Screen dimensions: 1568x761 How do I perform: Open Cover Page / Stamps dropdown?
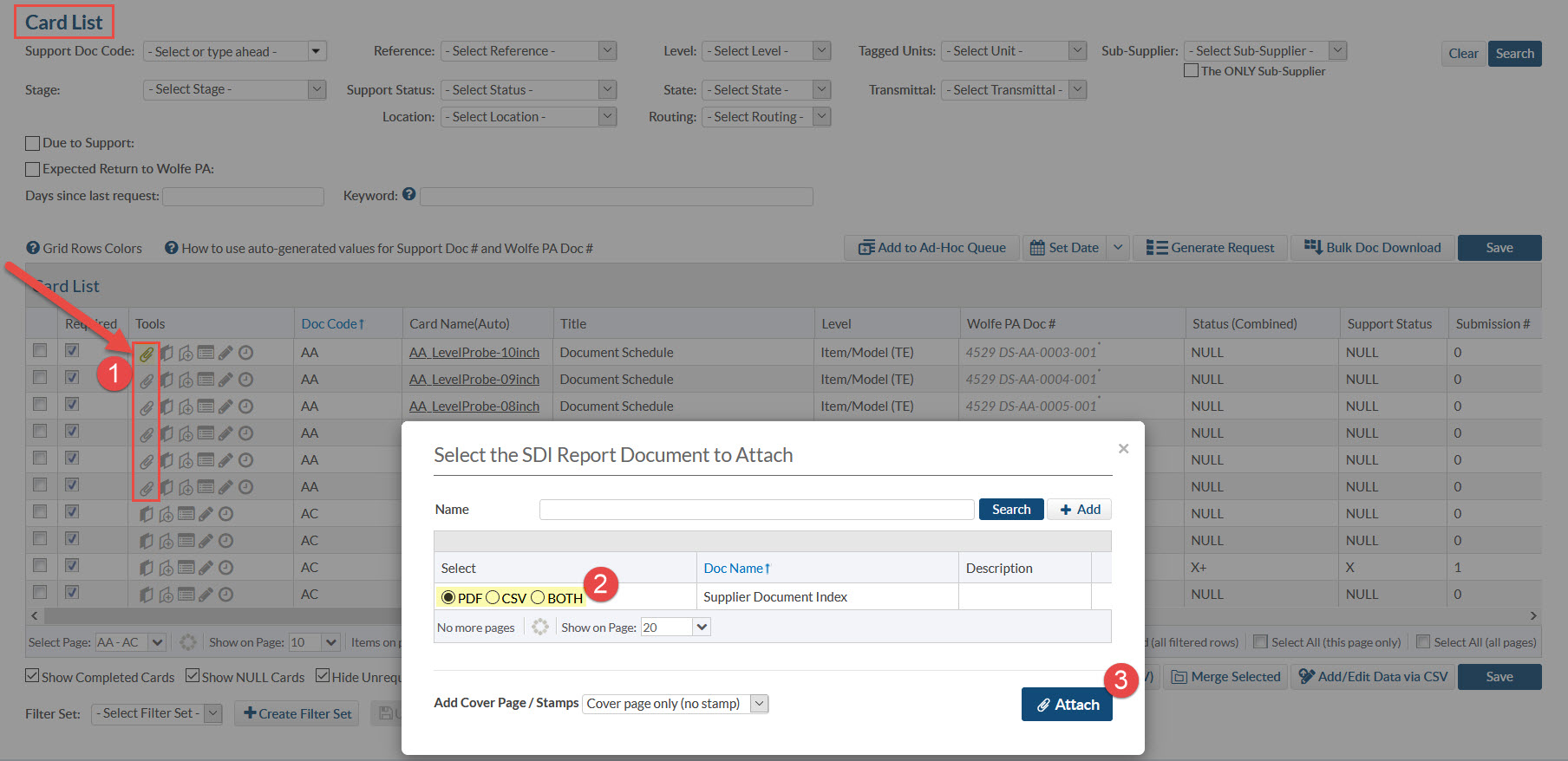(x=676, y=703)
